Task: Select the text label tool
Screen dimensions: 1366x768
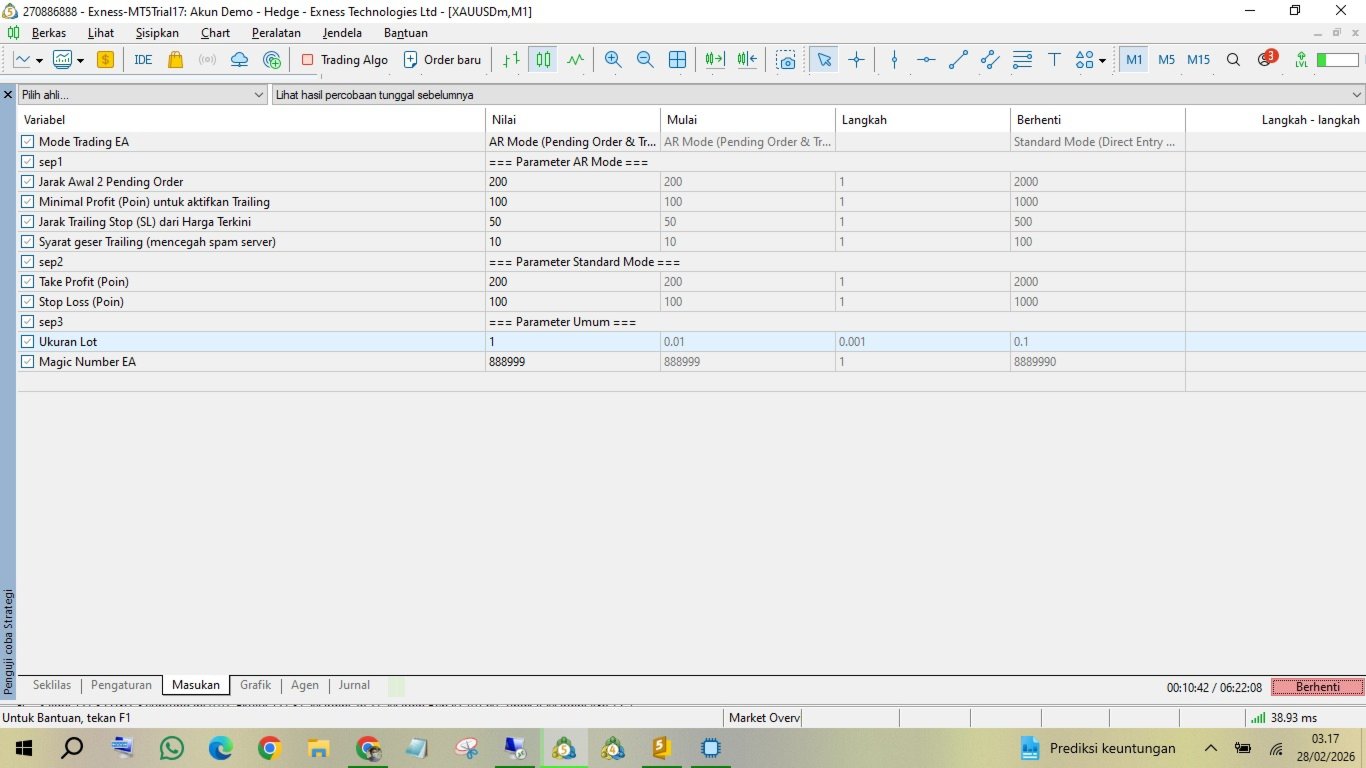Action: click(x=1054, y=60)
